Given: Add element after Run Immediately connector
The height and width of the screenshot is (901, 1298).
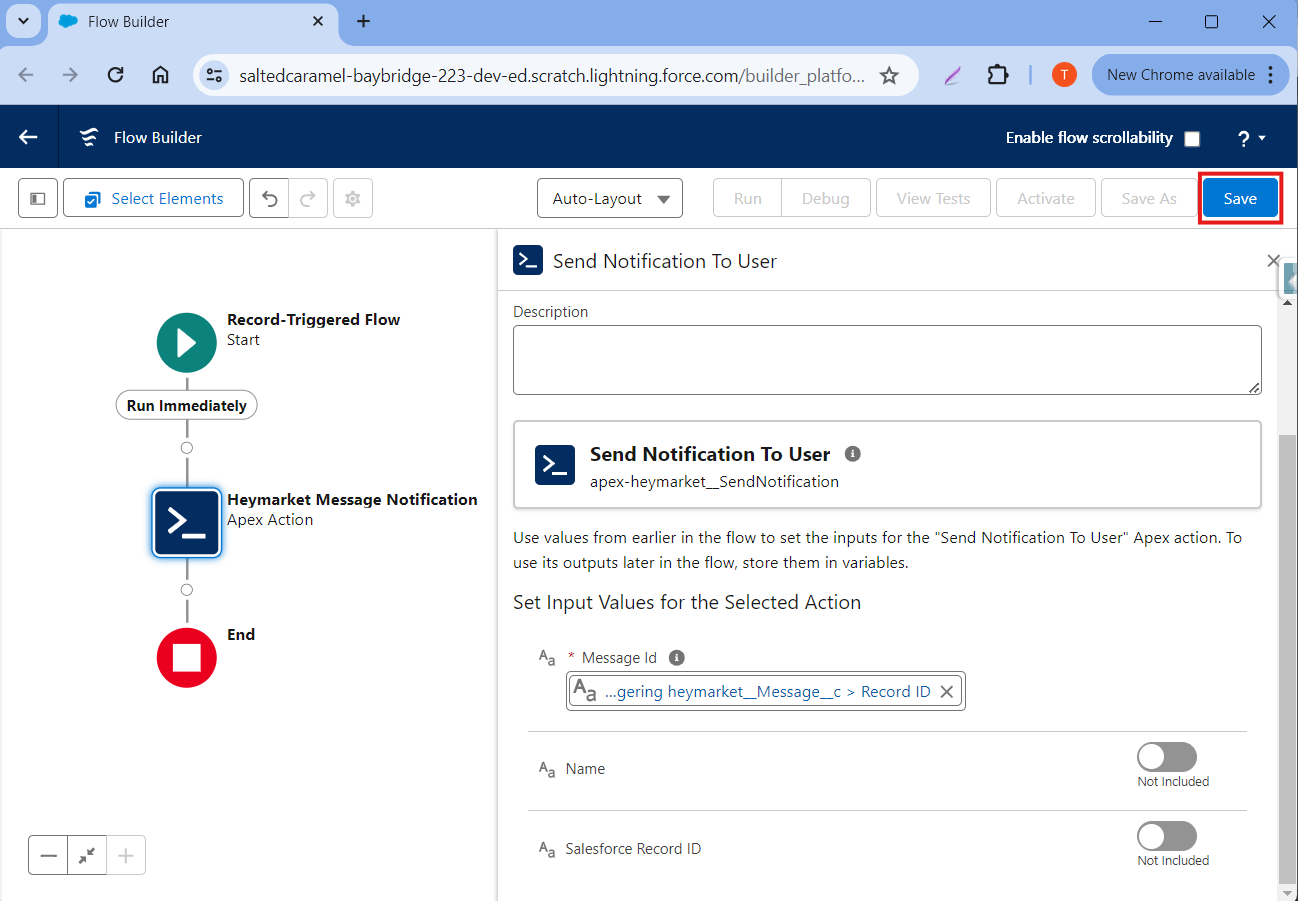Looking at the screenshot, I should coord(187,447).
